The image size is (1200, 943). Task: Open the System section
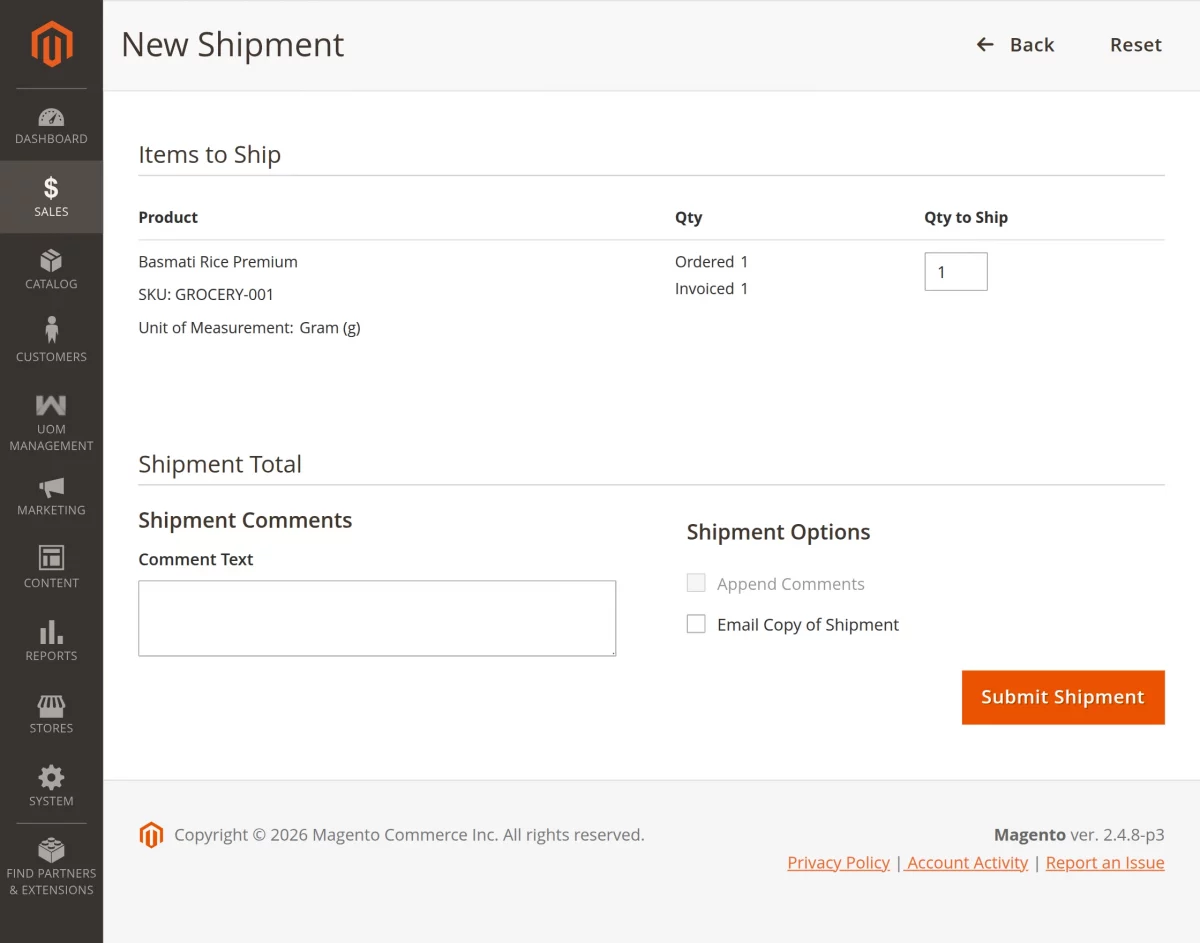tap(51, 786)
